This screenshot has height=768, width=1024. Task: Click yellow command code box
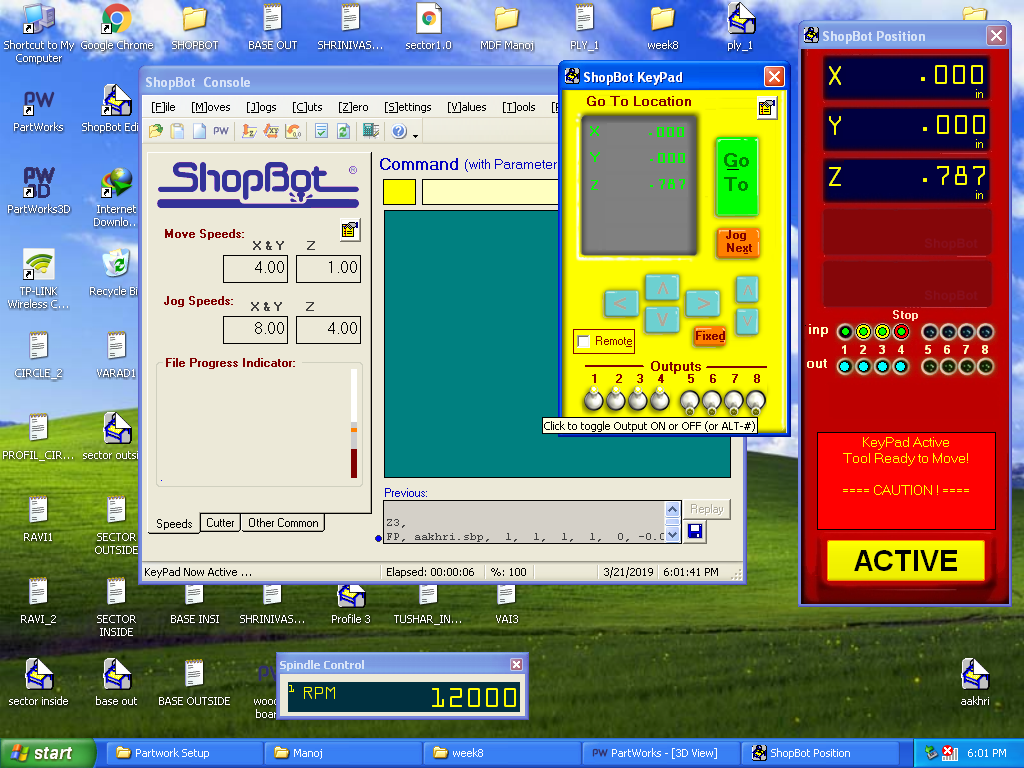tap(399, 192)
